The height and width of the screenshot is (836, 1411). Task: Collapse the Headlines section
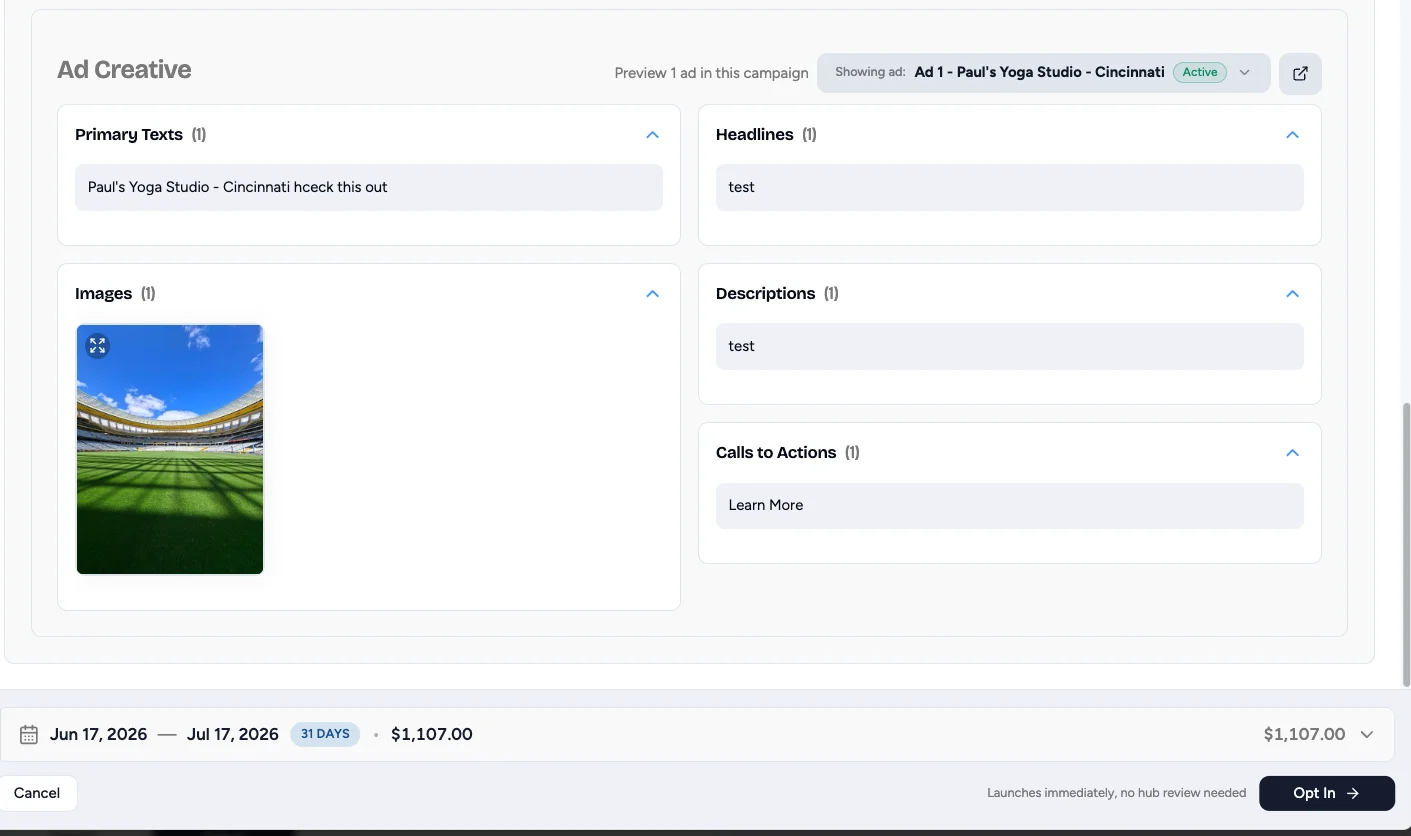coord(1292,134)
